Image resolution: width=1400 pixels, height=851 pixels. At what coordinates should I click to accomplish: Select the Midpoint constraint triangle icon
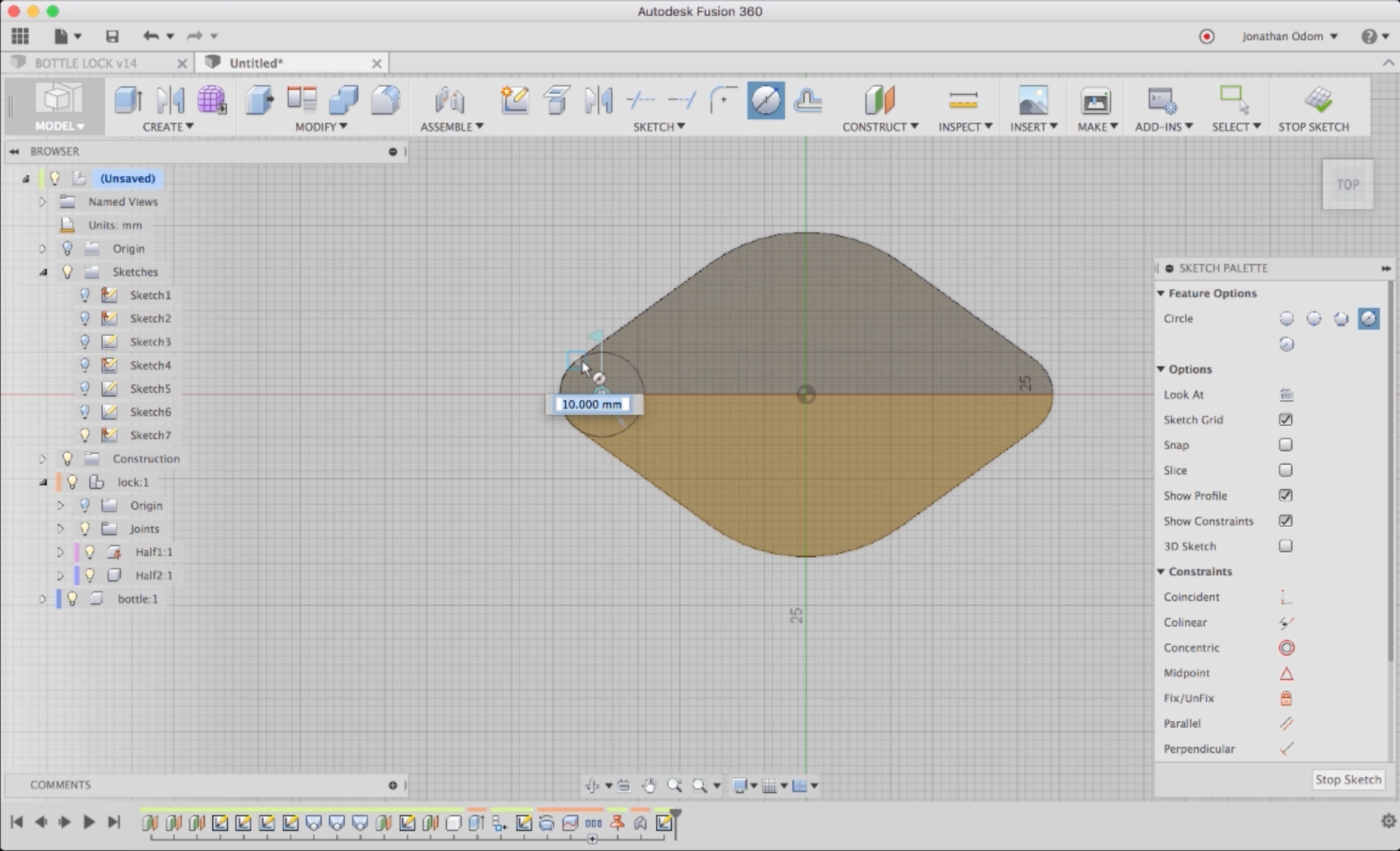pos(1286,673)
